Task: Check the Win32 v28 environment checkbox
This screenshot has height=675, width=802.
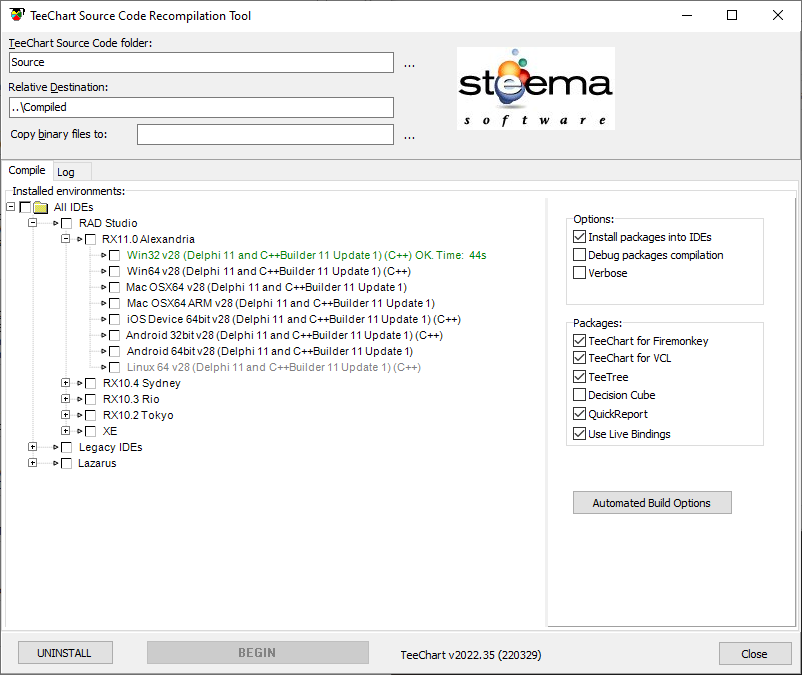Action: [x=115, y=255]
